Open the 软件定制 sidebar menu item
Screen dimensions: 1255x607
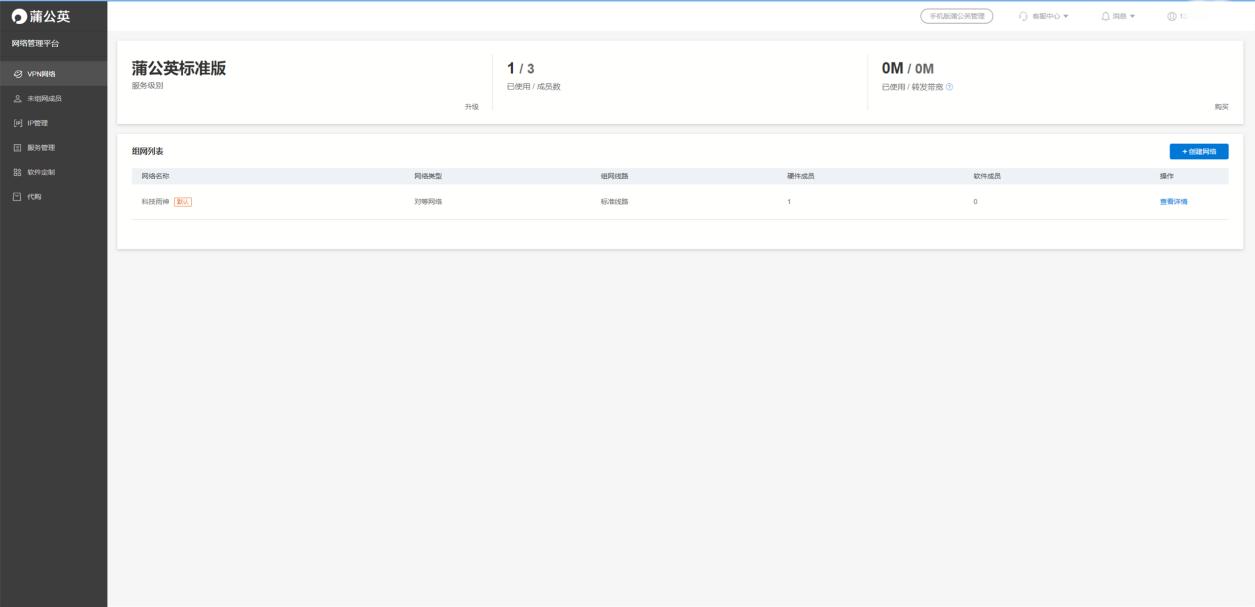pos(53,172)
